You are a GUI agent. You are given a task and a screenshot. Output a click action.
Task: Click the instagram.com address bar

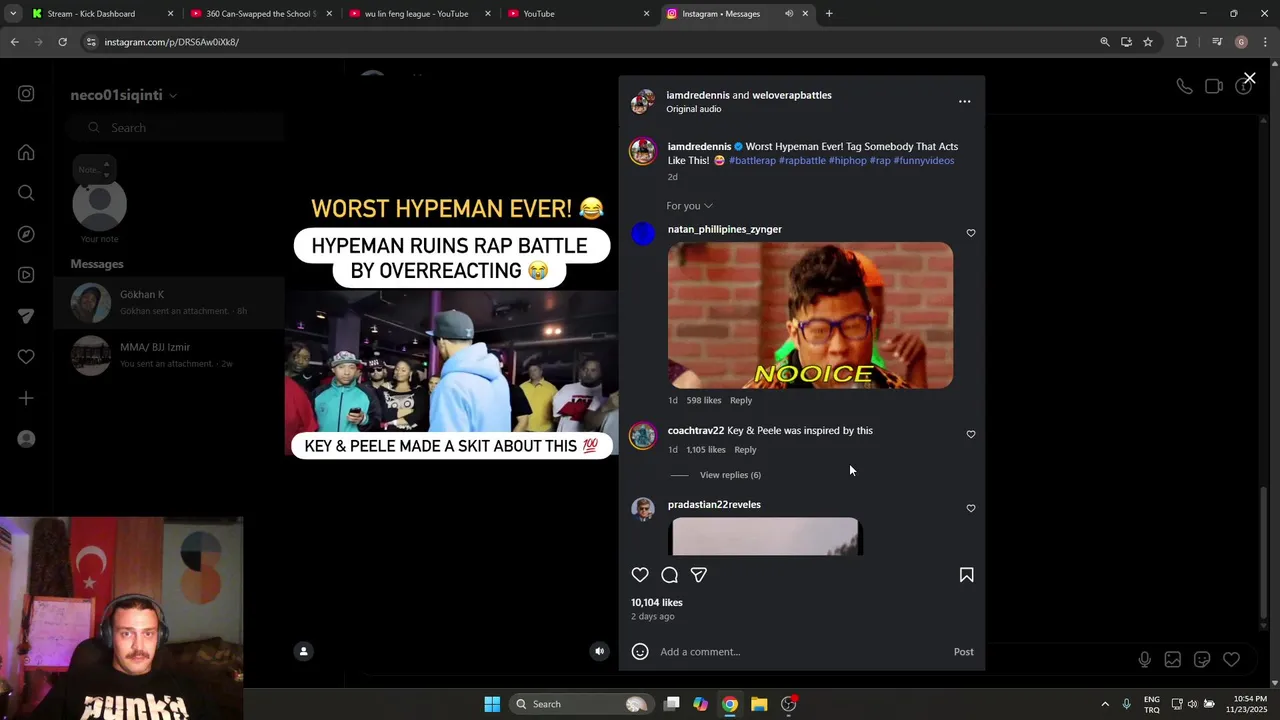[590, 42]
